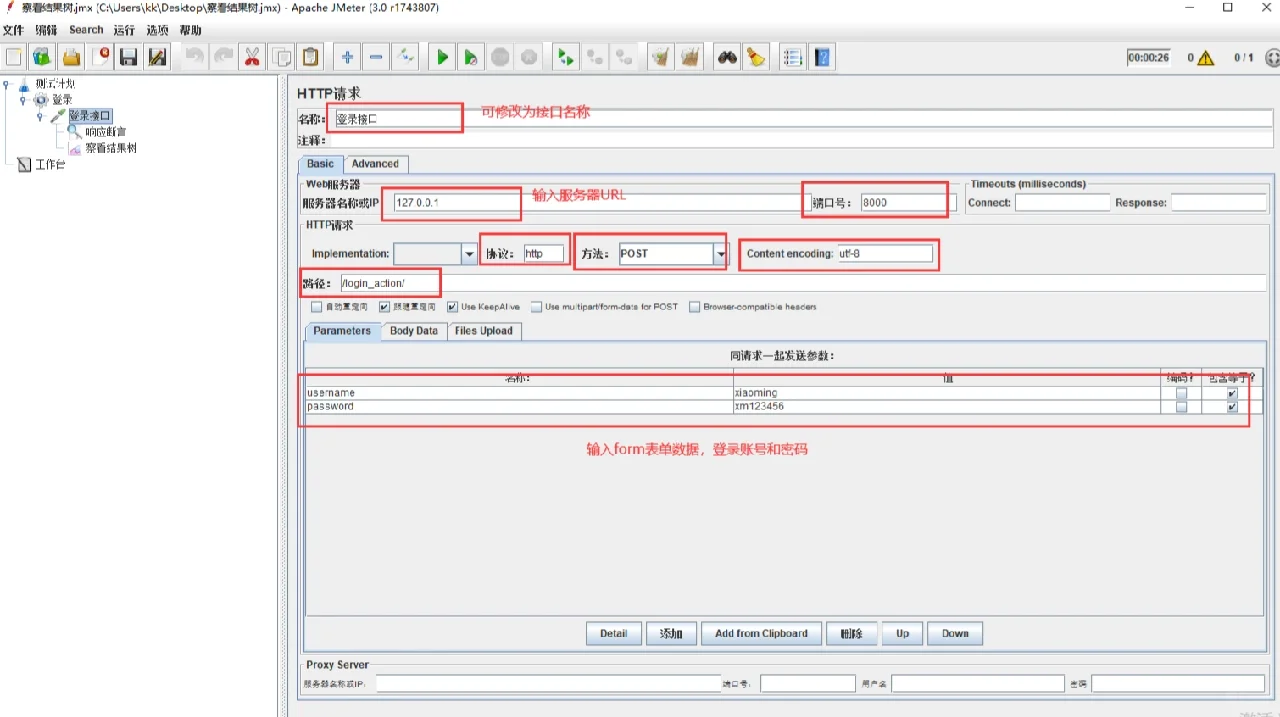Click the New test plan icon
This screenshot has height=717, width=1280.
[14, 57]
